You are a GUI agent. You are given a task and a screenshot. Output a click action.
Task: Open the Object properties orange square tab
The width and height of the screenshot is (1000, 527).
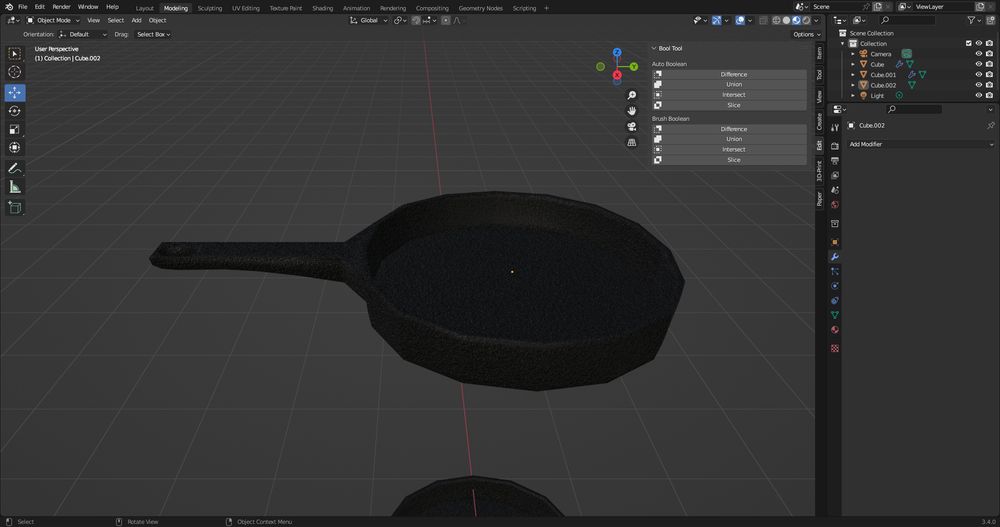click(835, 242)
